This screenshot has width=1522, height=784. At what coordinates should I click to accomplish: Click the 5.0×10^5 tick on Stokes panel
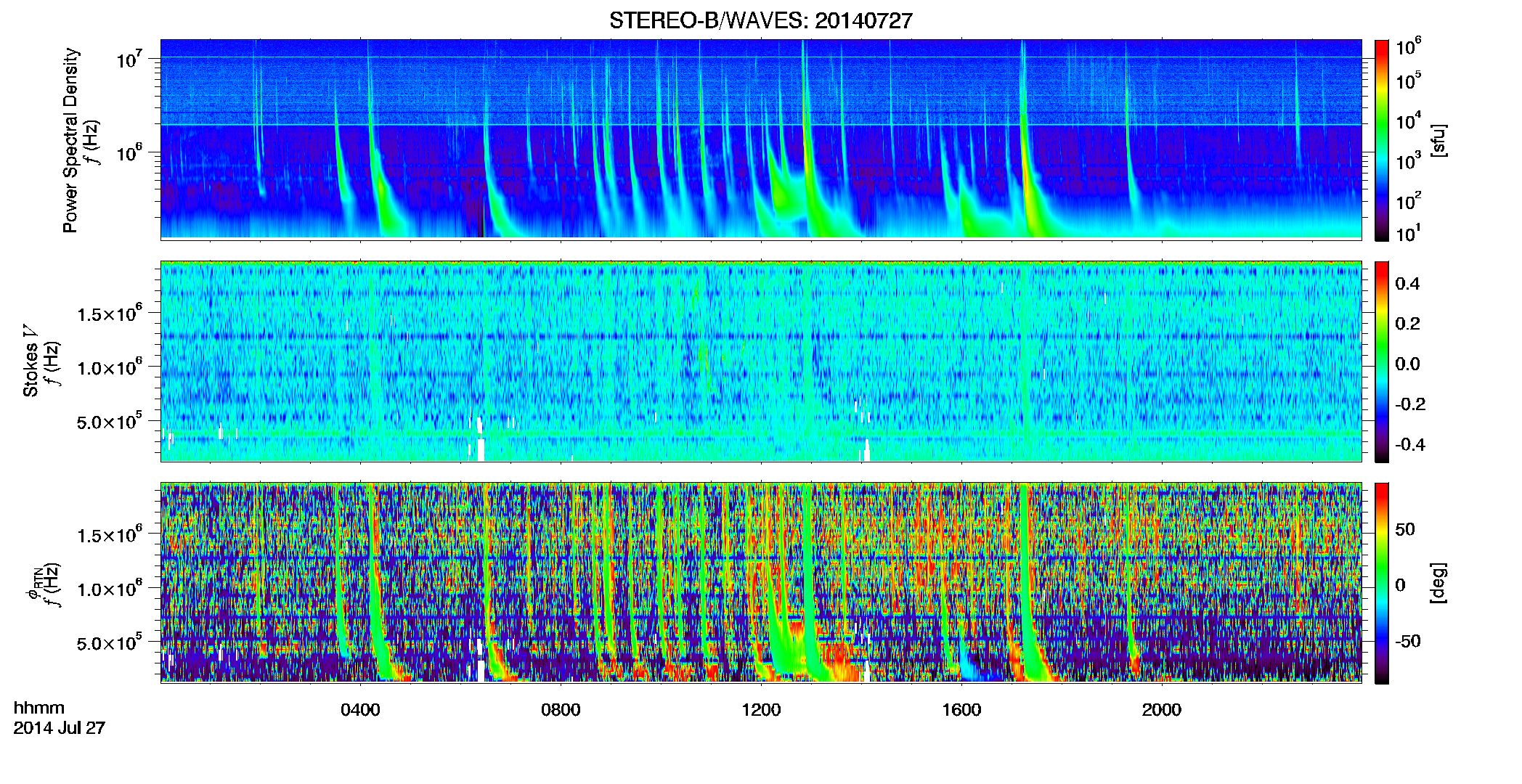tap(110, 421)
